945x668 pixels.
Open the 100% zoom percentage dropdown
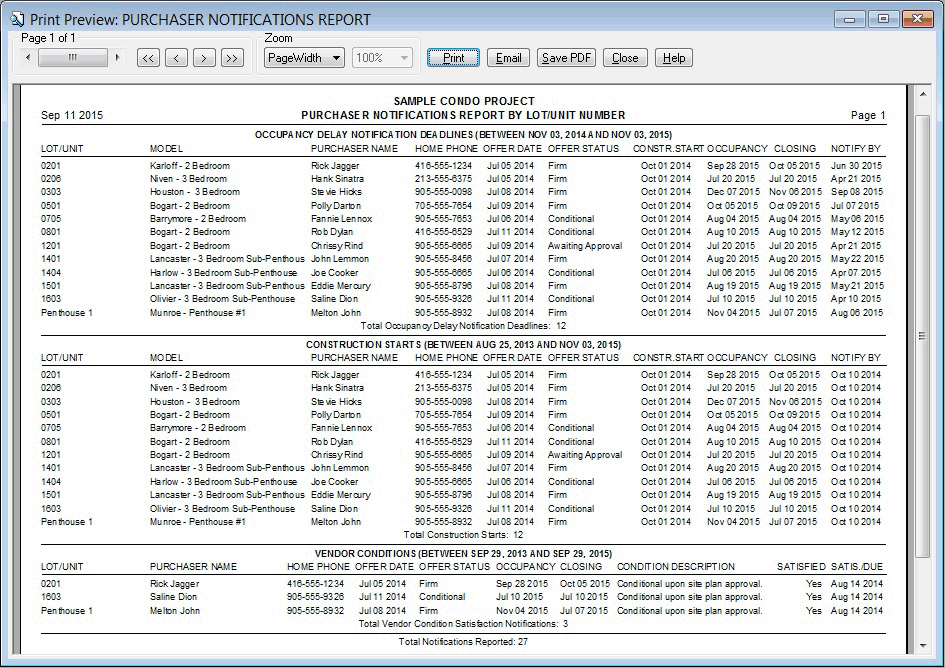[382, 58]
